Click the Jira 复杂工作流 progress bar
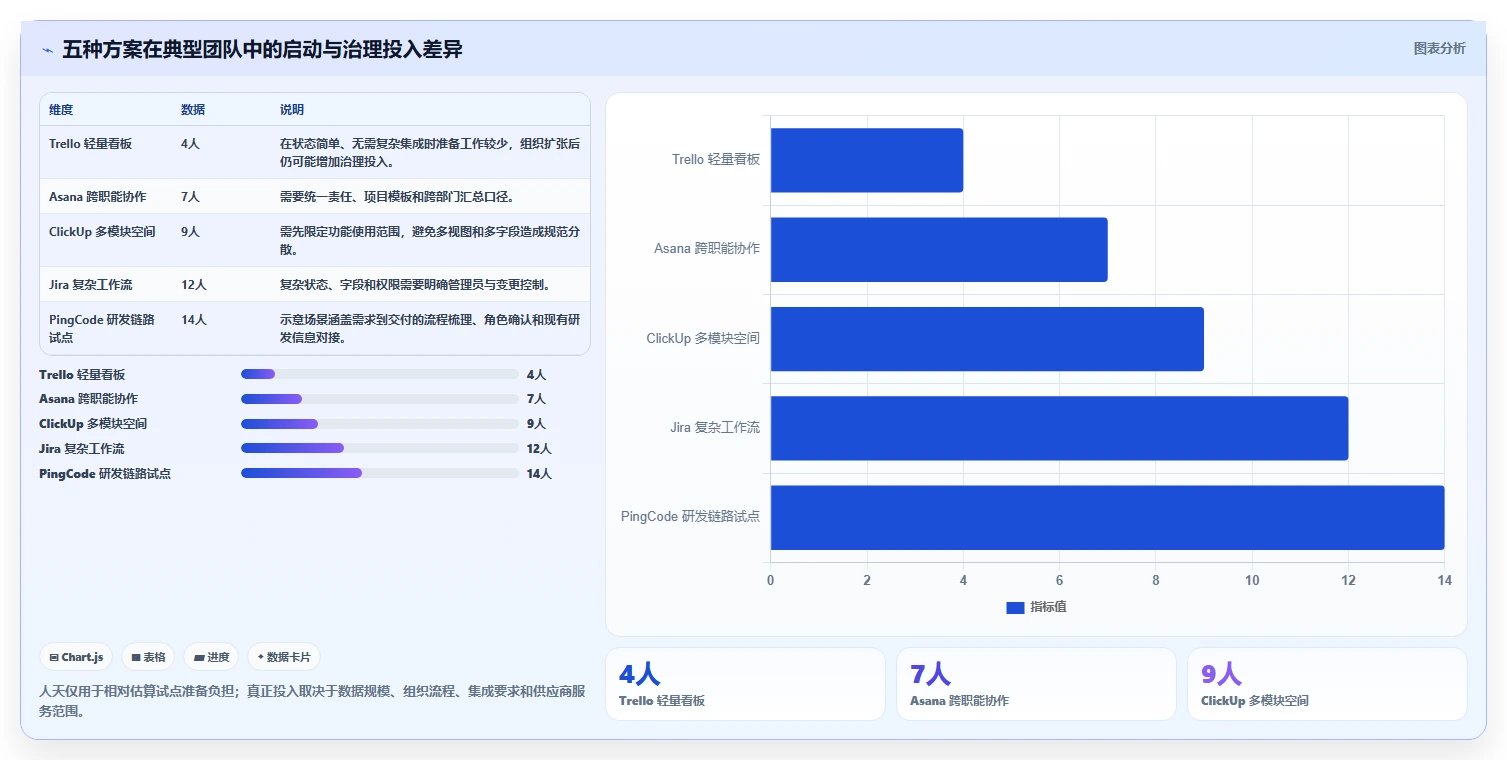Viewport: 1507px width, 760px height. tap(380, 448)
